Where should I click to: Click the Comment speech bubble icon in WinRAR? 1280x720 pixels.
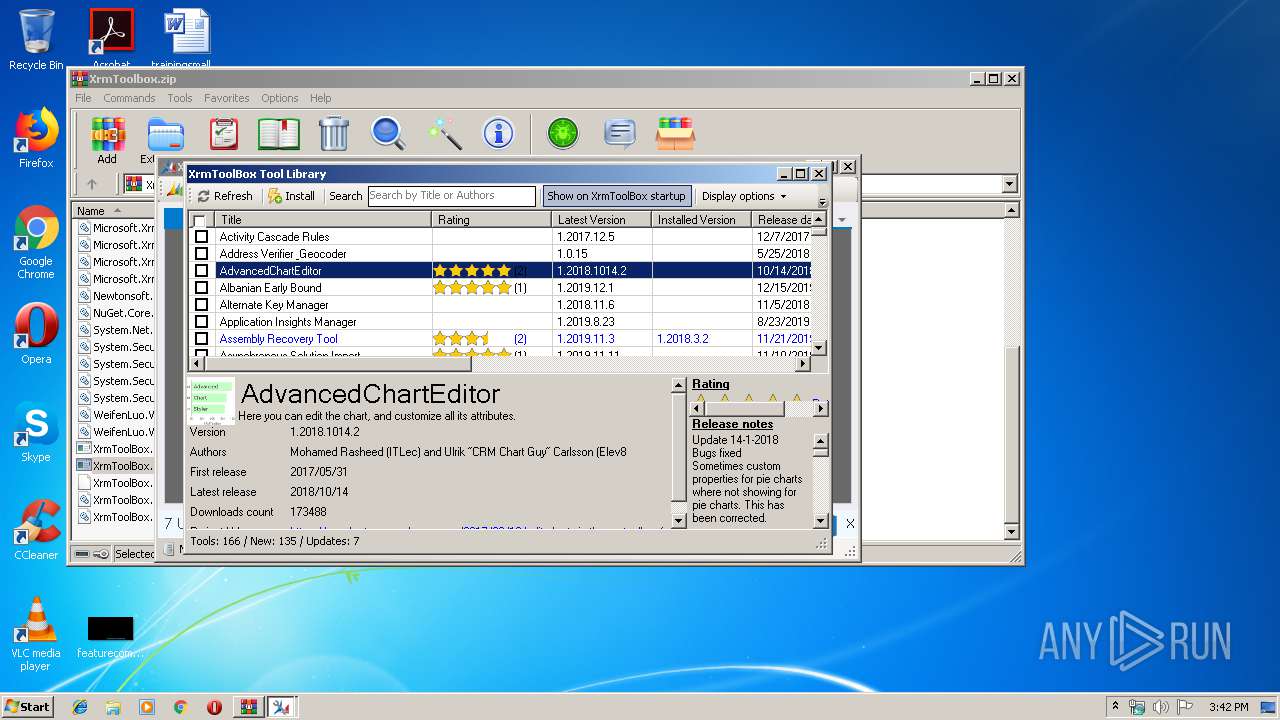[620, 134]
